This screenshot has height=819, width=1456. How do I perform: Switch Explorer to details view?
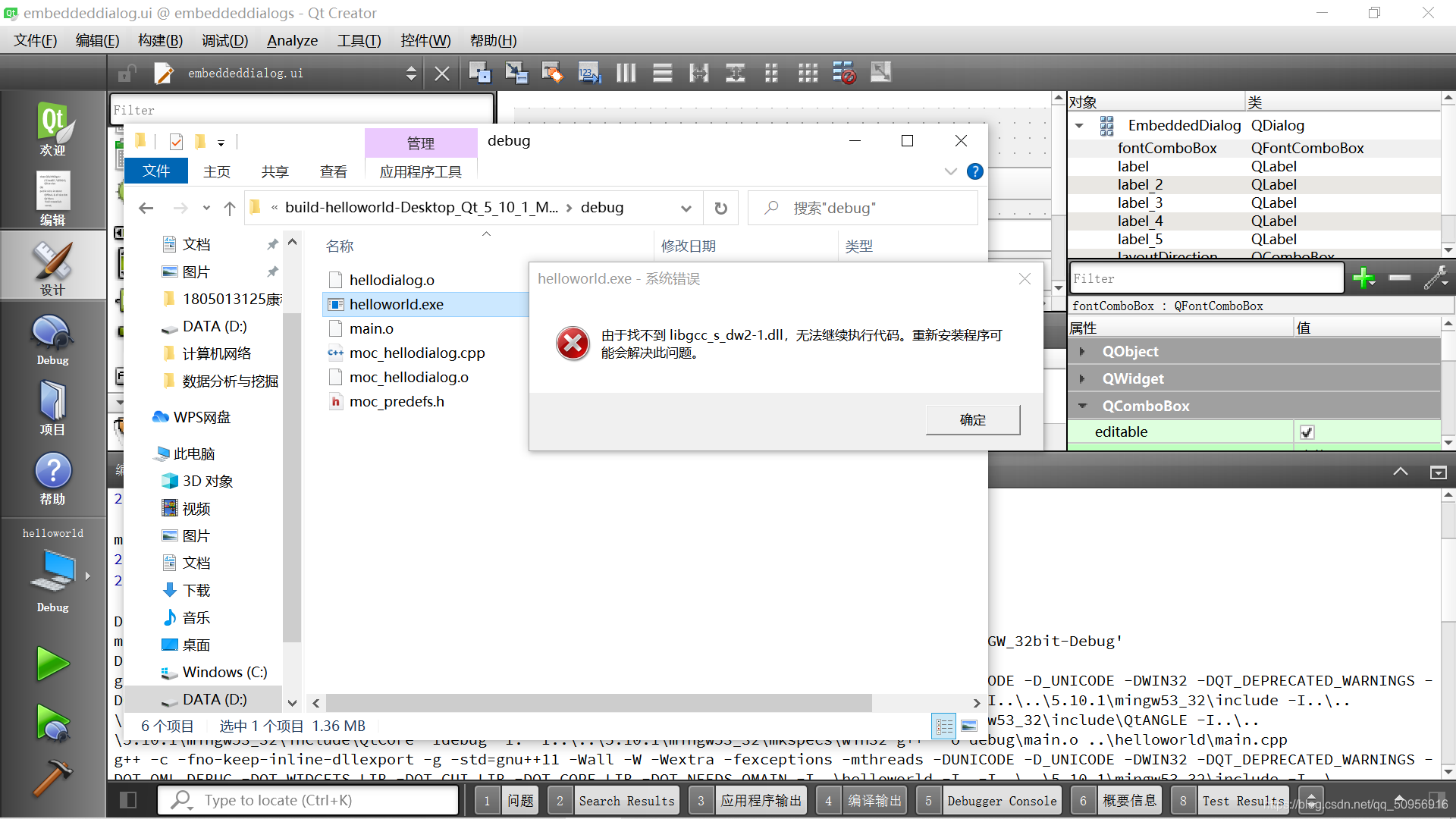(944, 726)
